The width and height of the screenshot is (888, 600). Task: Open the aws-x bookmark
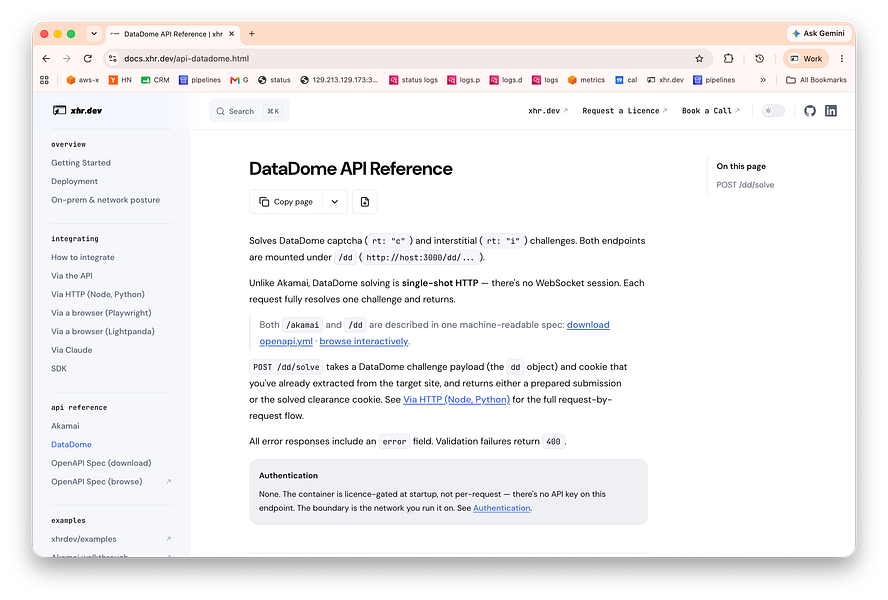pyautogui.click(x=83, y=80)
